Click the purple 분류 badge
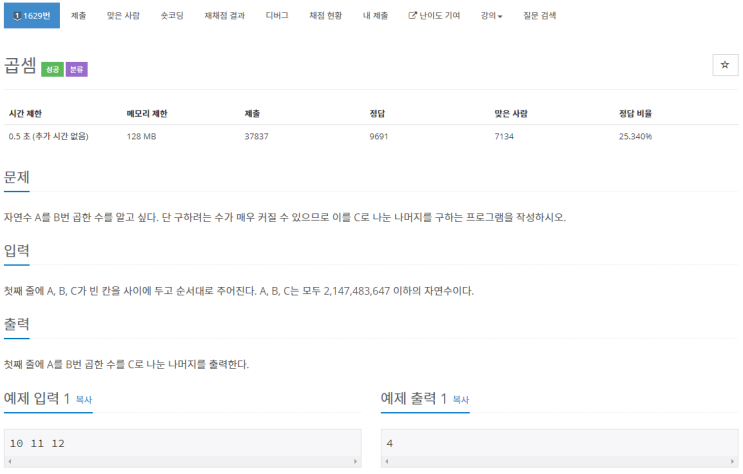 point(77,69)
